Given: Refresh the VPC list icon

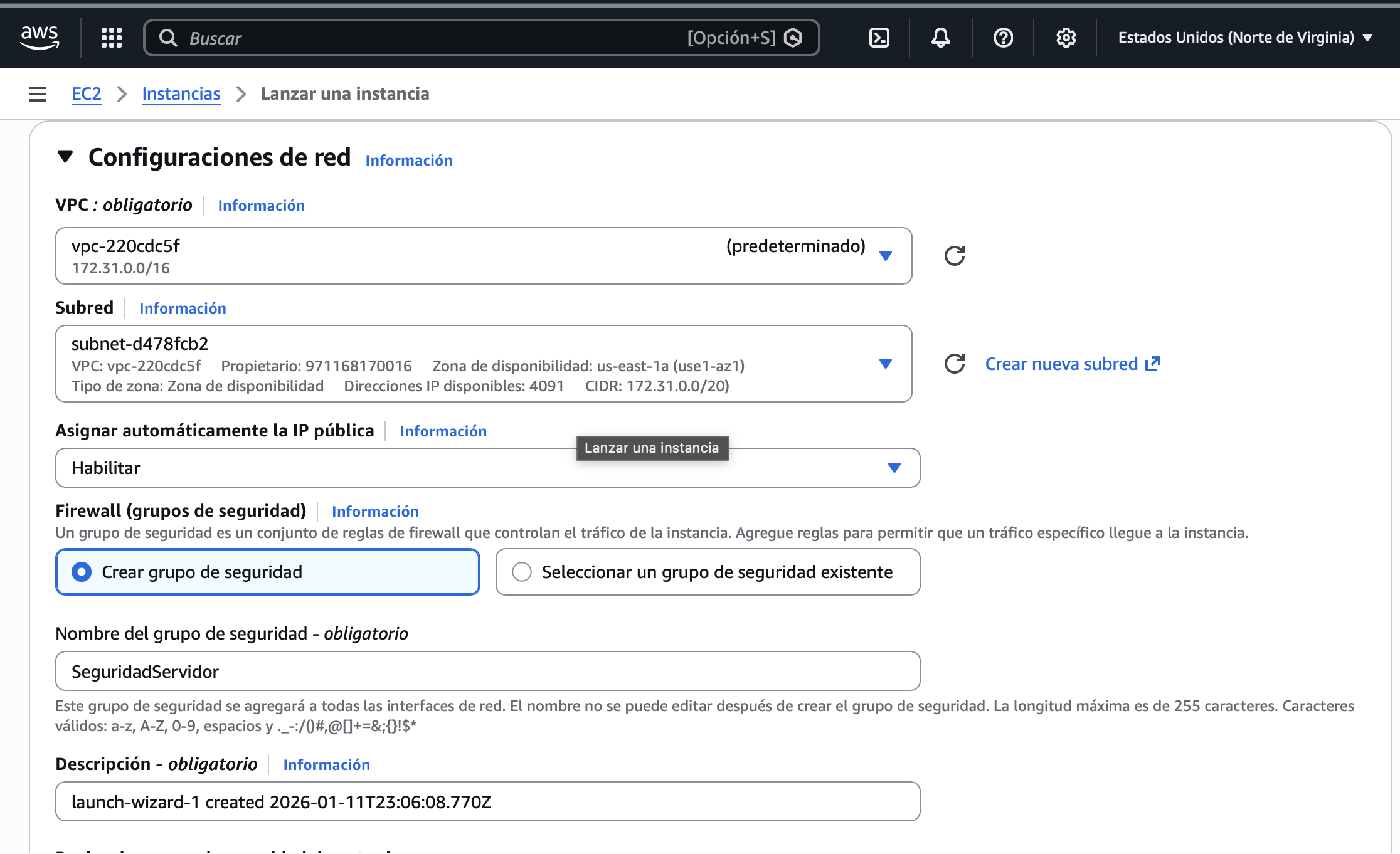Looking at the screenshot, I should coord(954,256).
